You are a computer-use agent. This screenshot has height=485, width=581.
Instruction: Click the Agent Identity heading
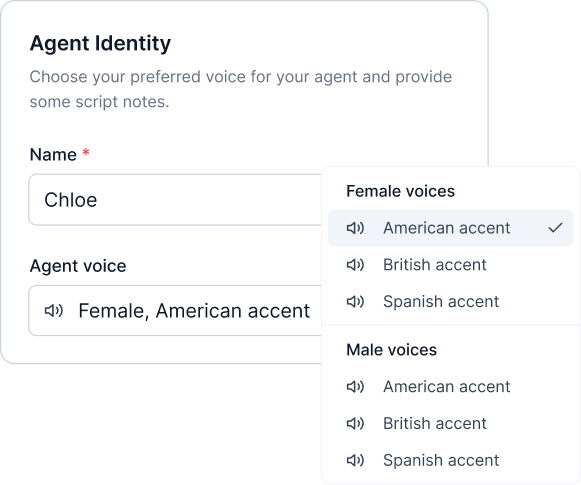click(x=100, y=44)
